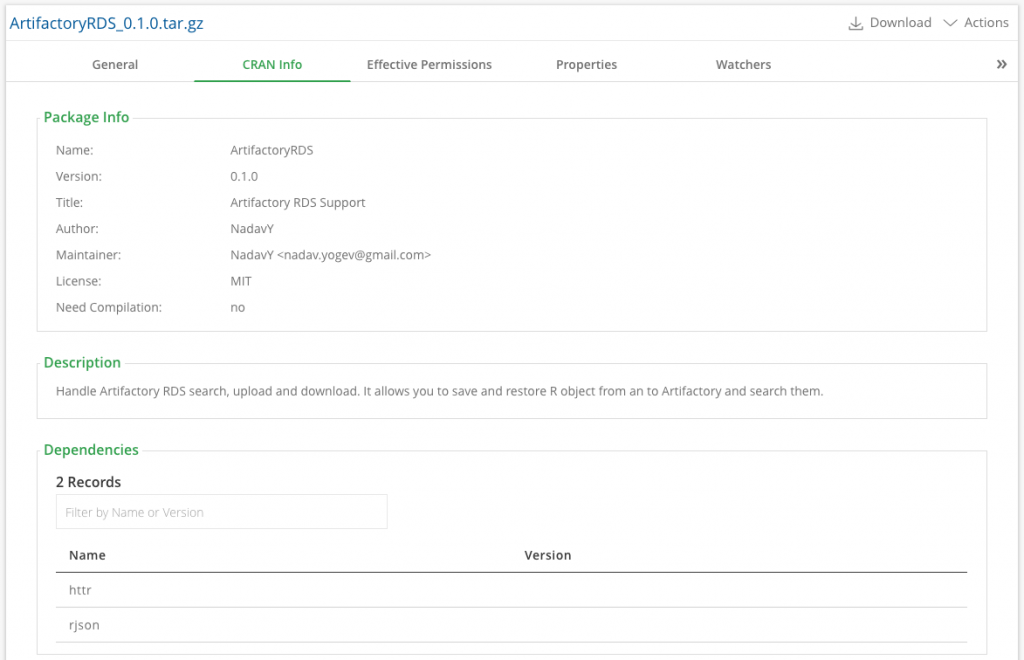
Task: Select the httr dependency row
Action: (80, 590)
